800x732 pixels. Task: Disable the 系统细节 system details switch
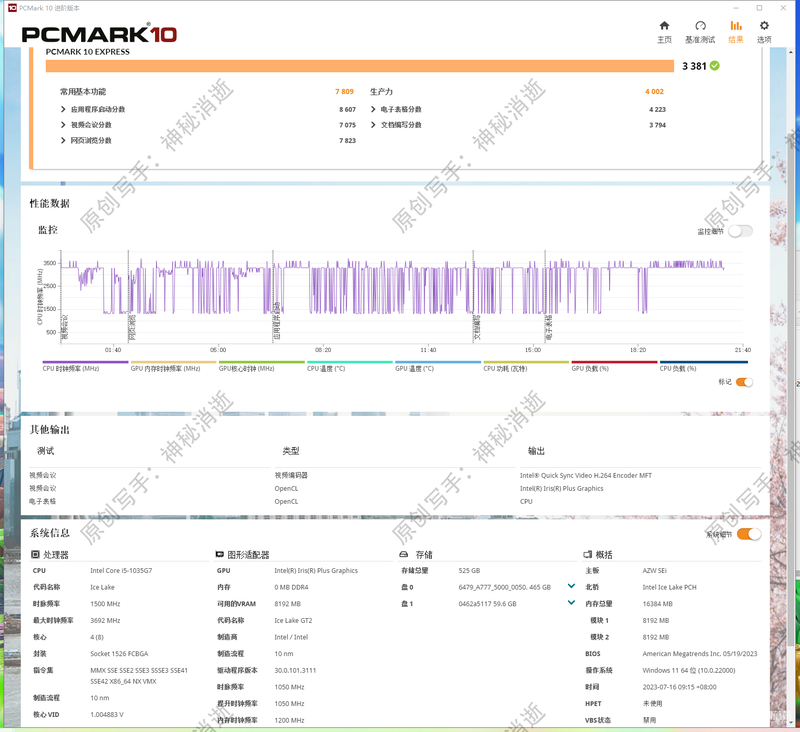749,534
